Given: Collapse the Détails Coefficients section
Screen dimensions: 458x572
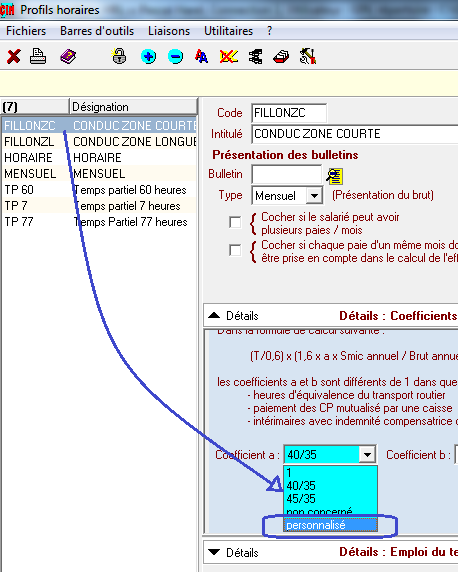Looking at the screenshot, I should (x=214, y=315).
